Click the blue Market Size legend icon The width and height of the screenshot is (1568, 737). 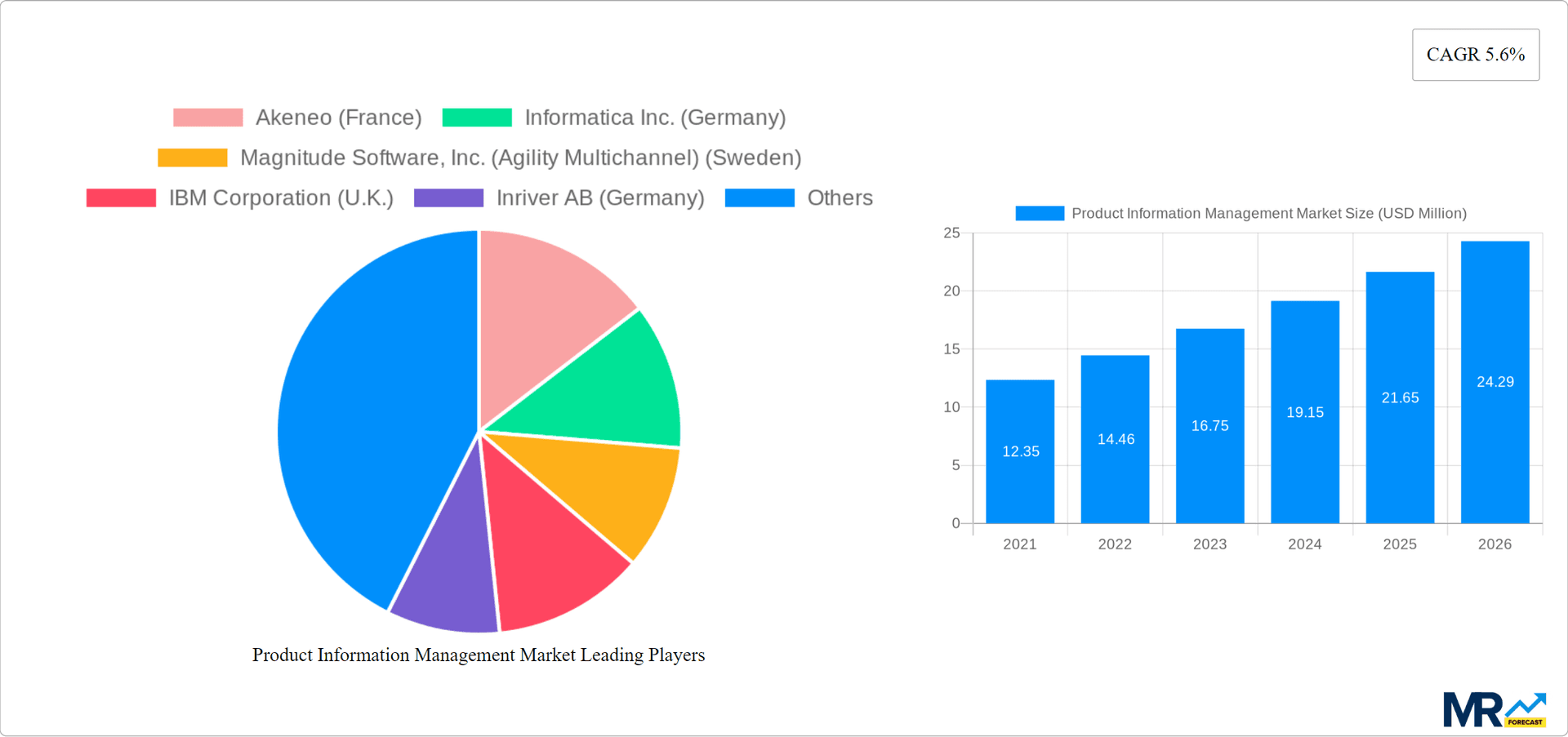pyautogui.click(x=1039, y=213)
